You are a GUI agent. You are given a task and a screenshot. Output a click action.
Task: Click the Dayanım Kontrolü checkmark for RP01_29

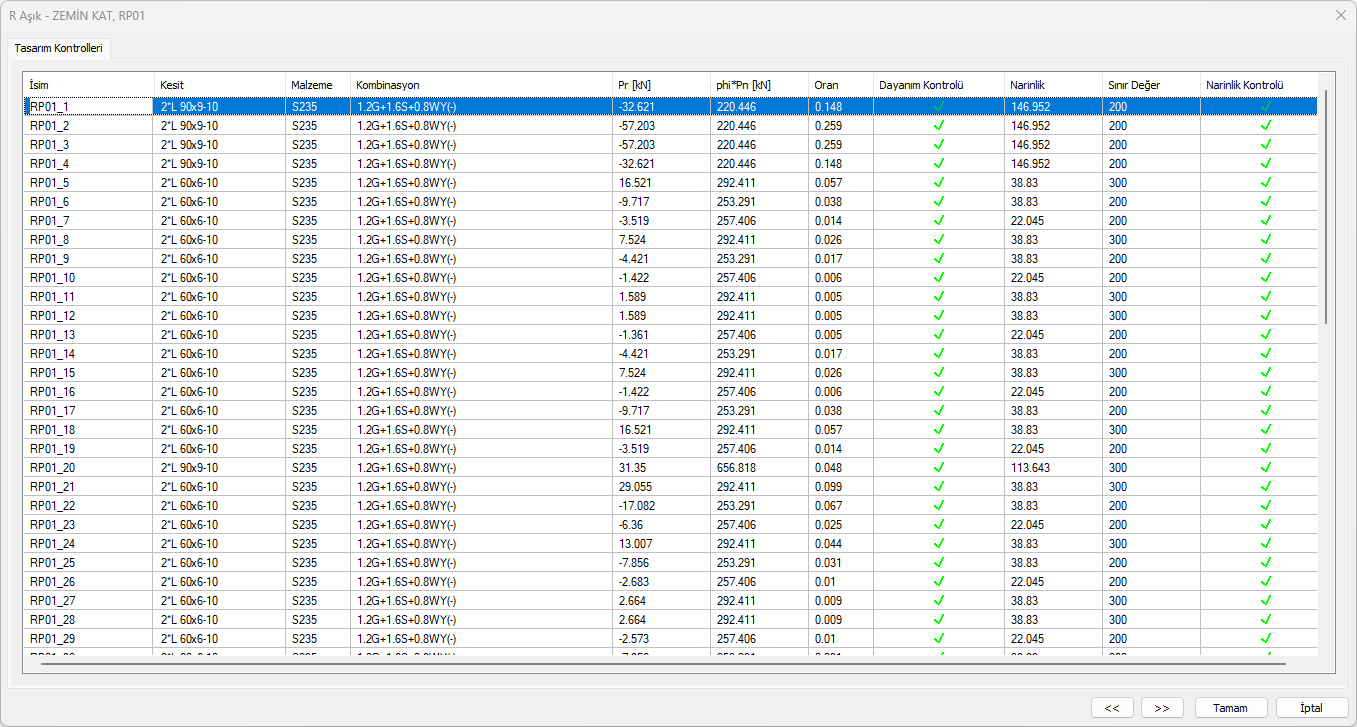point(938,639)
